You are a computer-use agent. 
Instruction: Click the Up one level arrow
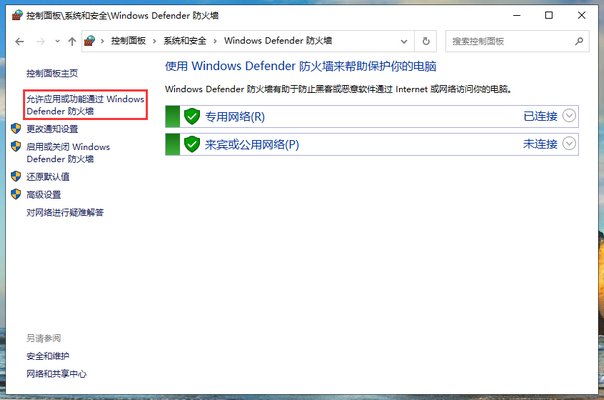(x=71, y=41)
